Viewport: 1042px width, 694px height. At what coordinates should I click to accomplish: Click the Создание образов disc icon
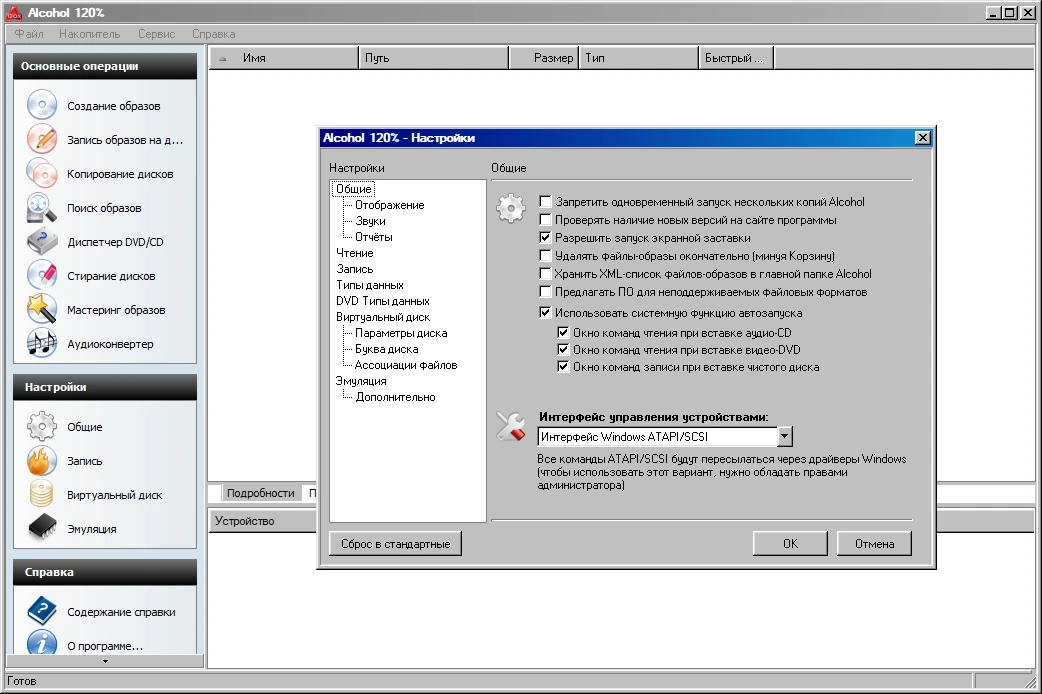(42, 106)
